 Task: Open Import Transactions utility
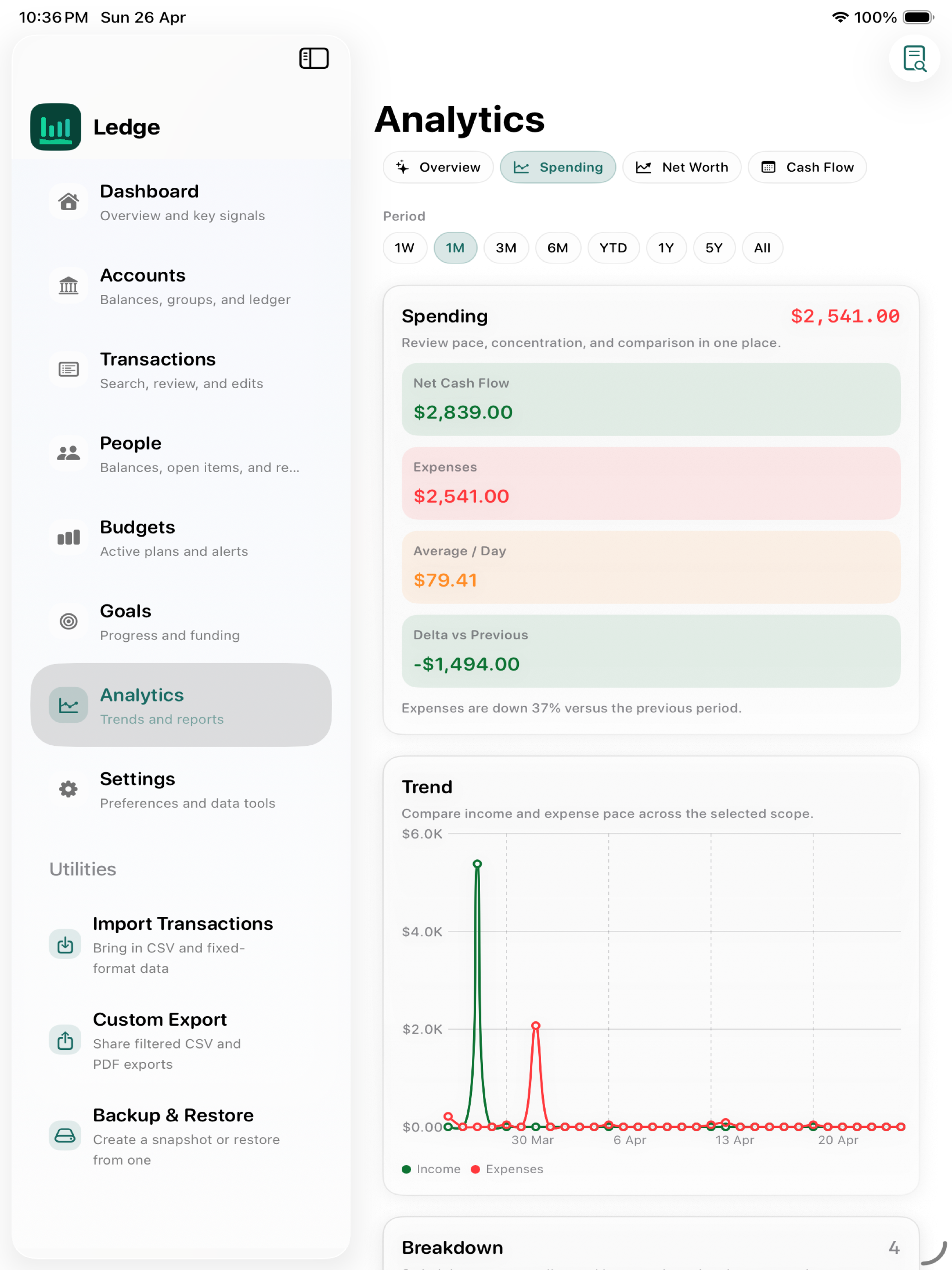pos(181,945)
